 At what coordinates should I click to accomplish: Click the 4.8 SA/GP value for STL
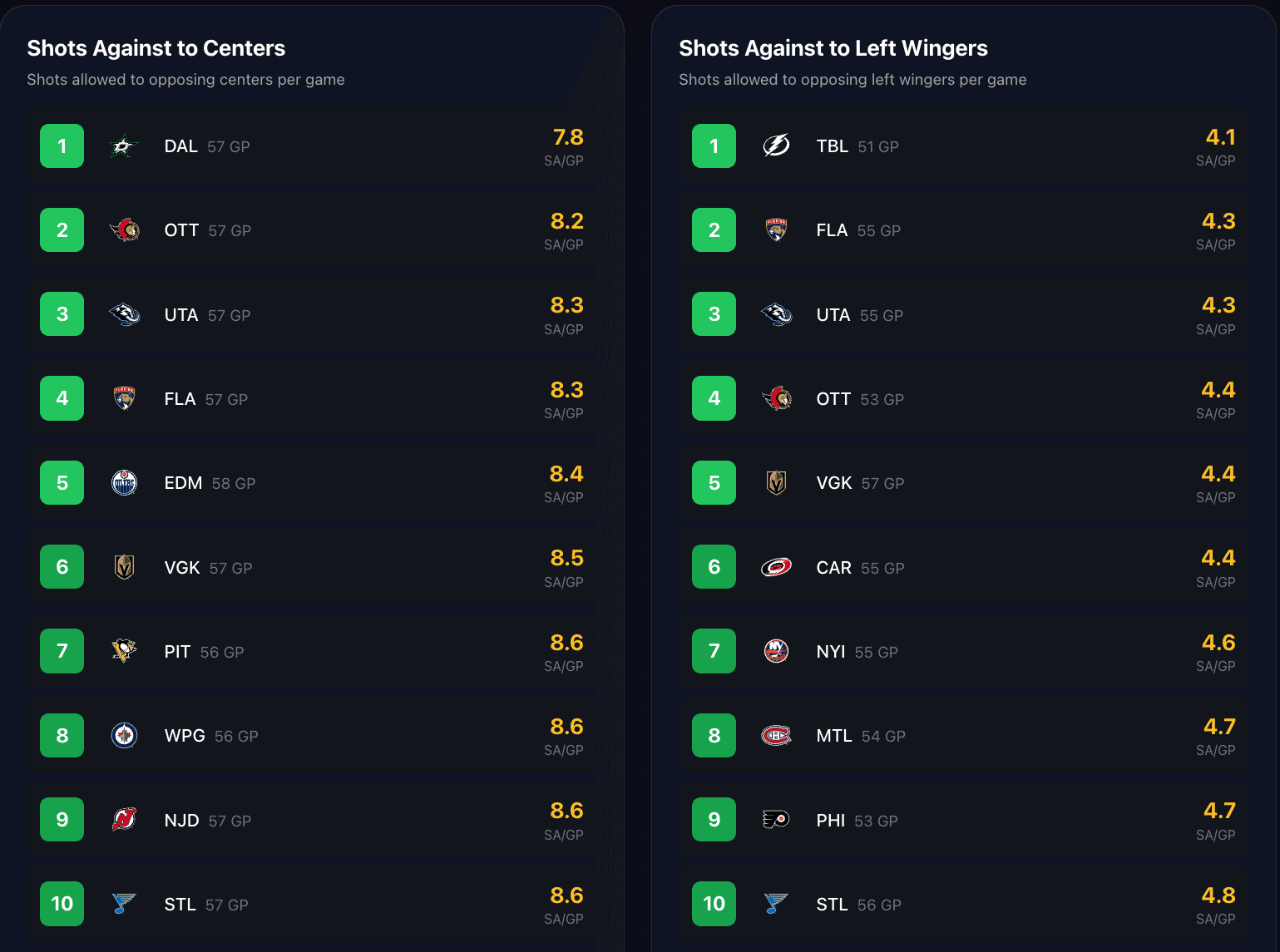coord(1218,896)
